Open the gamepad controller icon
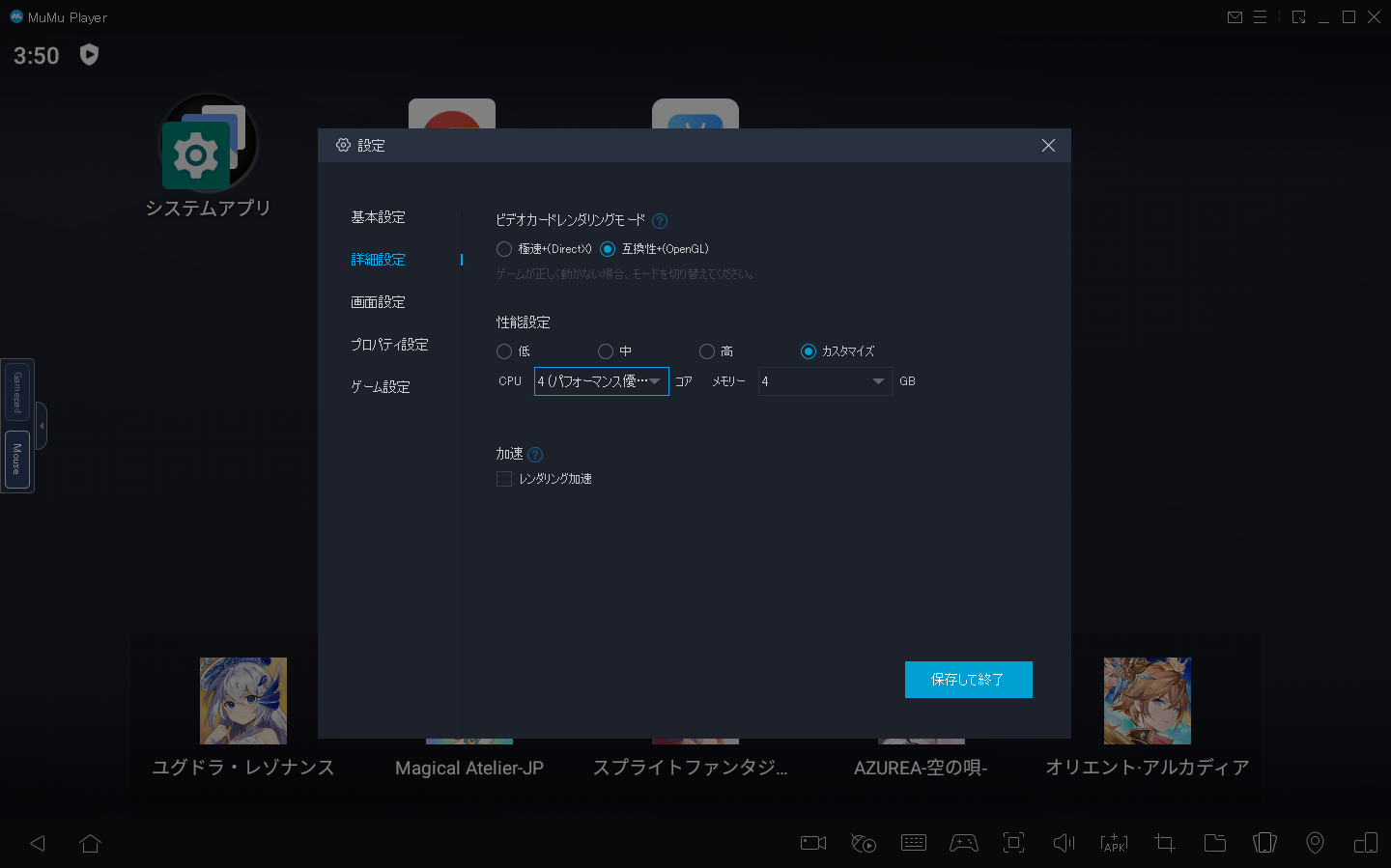Viewport: 1391px width, 868px height. (x=964, y=843)
